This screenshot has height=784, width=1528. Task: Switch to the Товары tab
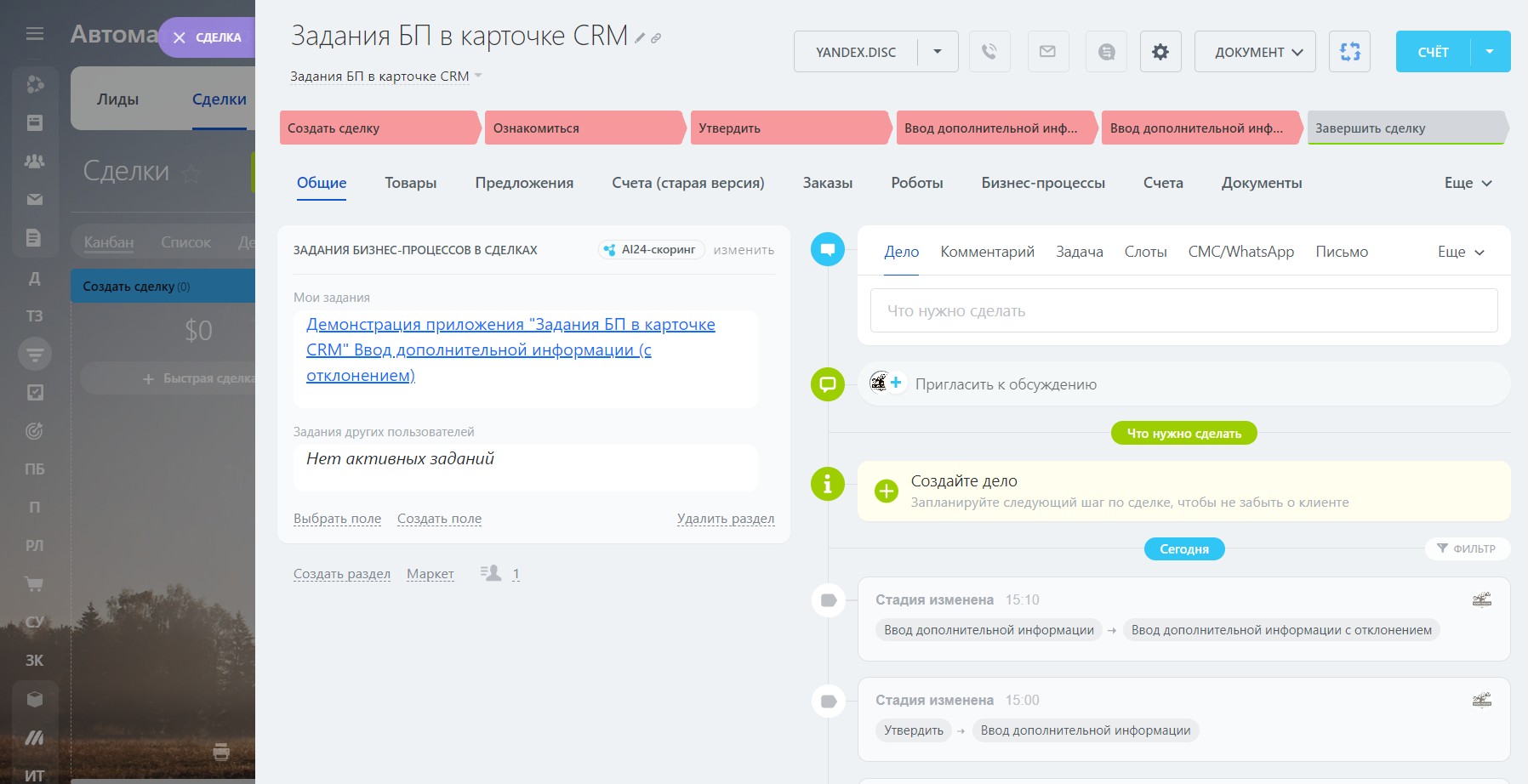[410, 183]
